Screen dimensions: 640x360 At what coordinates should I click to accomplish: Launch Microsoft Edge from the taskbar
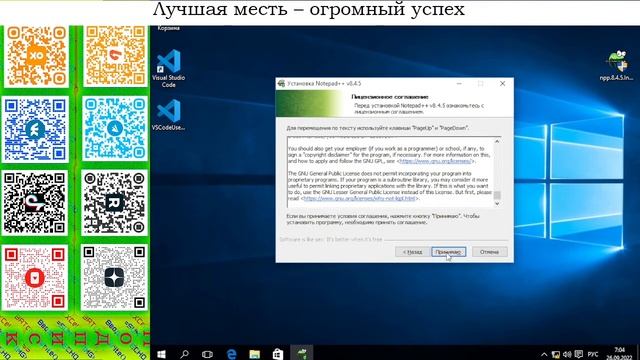tap(231, 354)
